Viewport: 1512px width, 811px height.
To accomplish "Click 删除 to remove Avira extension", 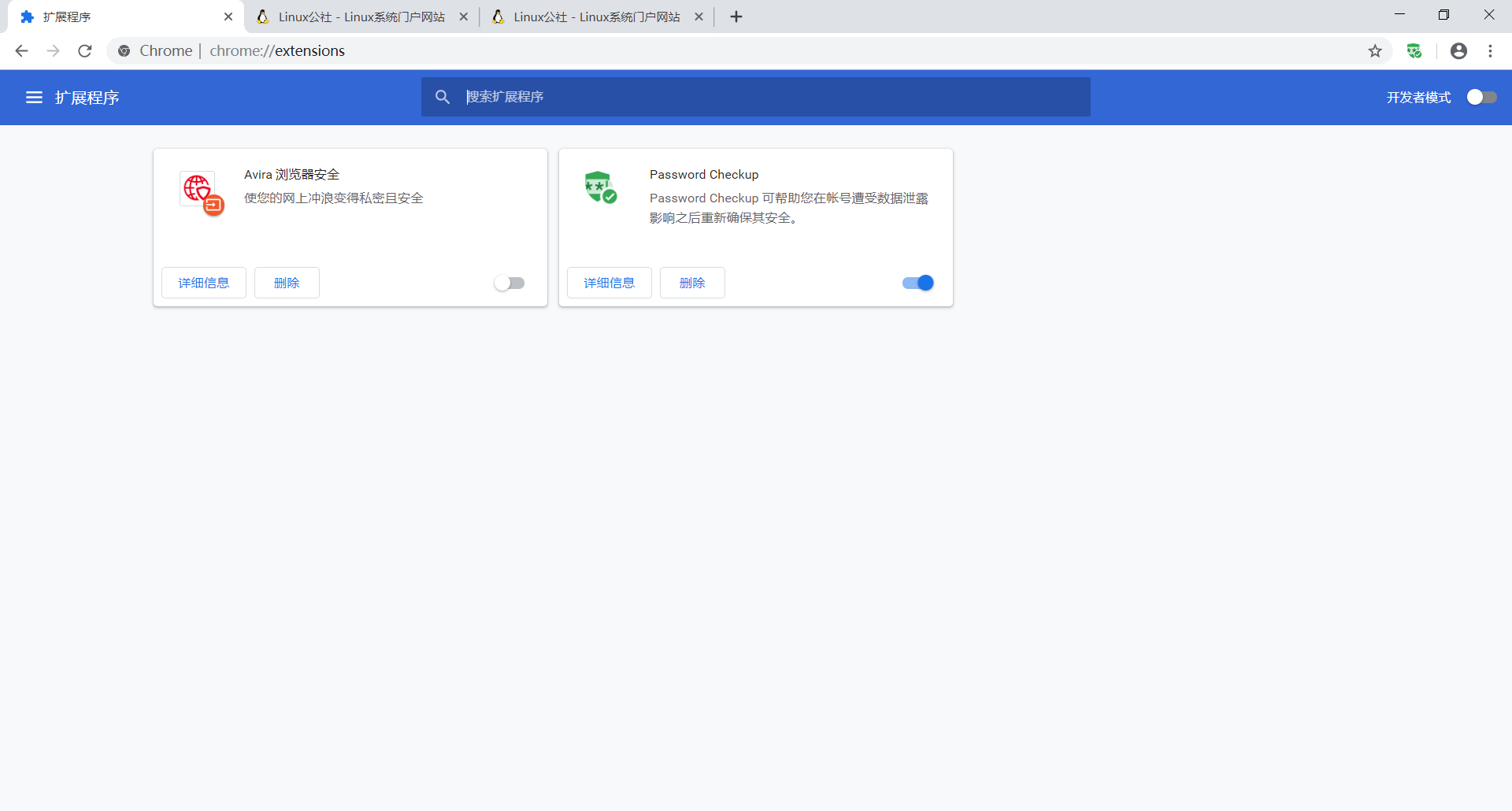I will 287,283.
